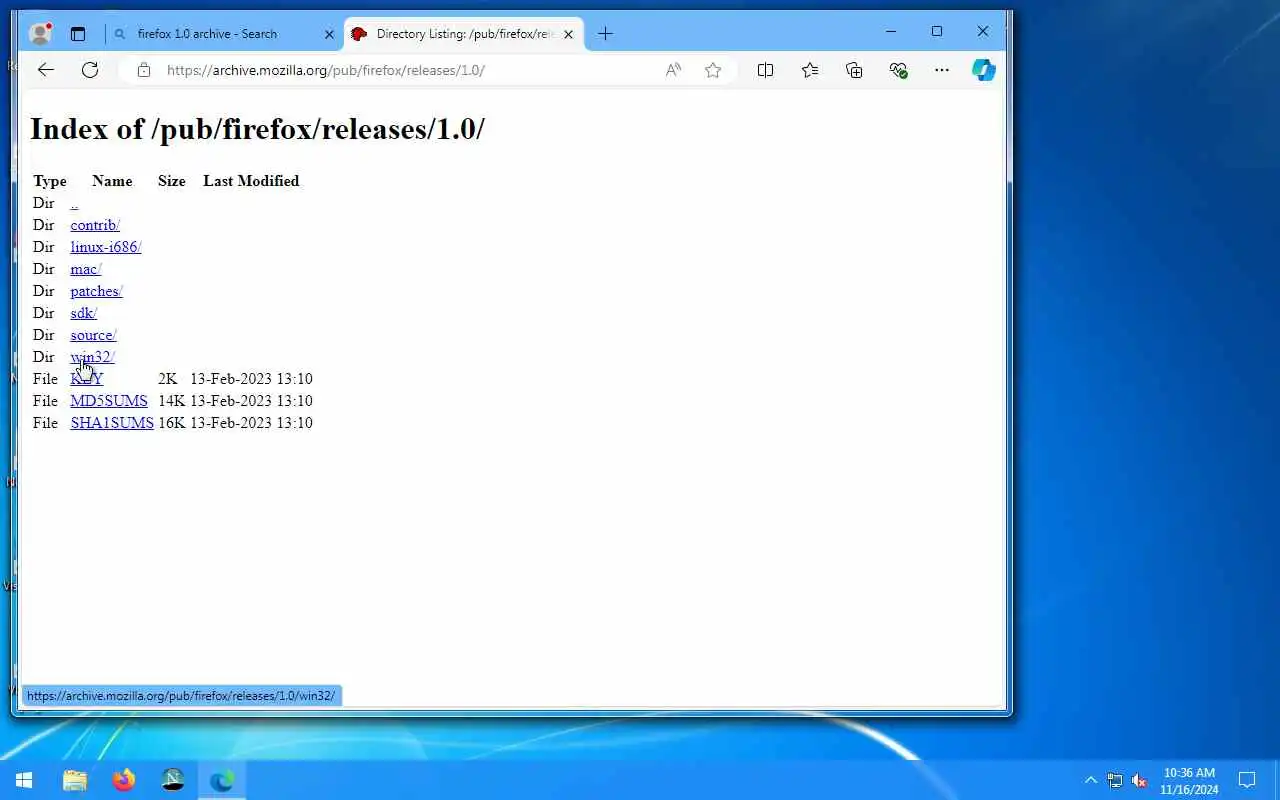
Task: Open the notification center
Action: 1247,780
